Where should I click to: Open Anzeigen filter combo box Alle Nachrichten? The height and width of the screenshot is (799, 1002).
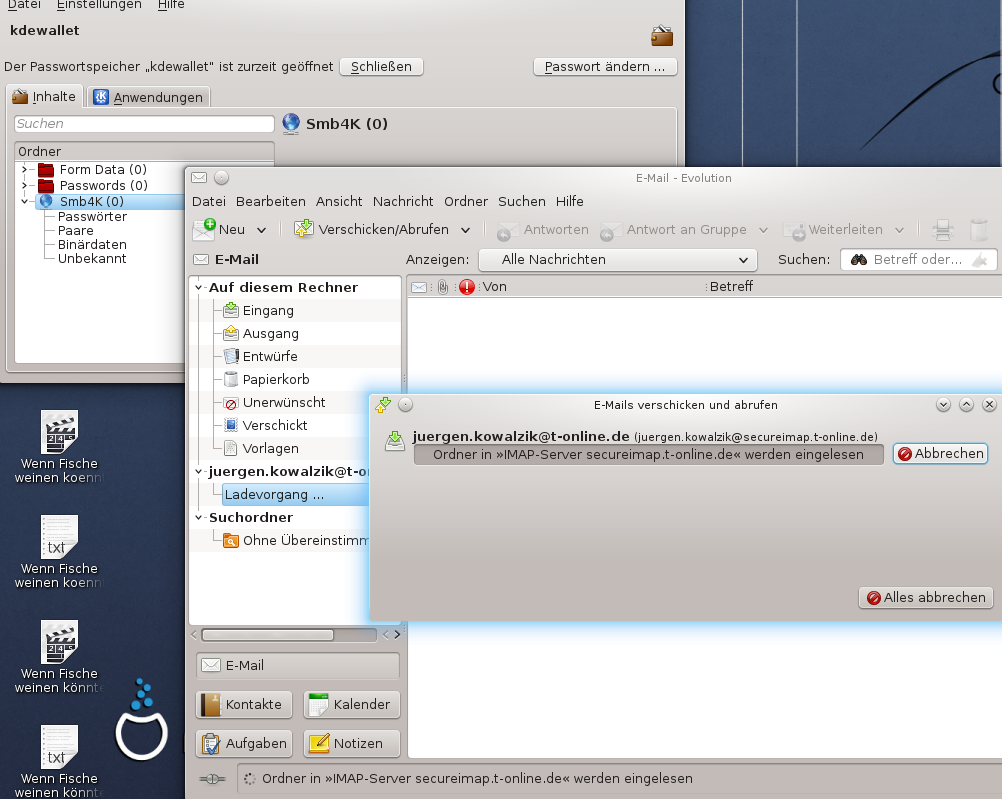point(617,260)
